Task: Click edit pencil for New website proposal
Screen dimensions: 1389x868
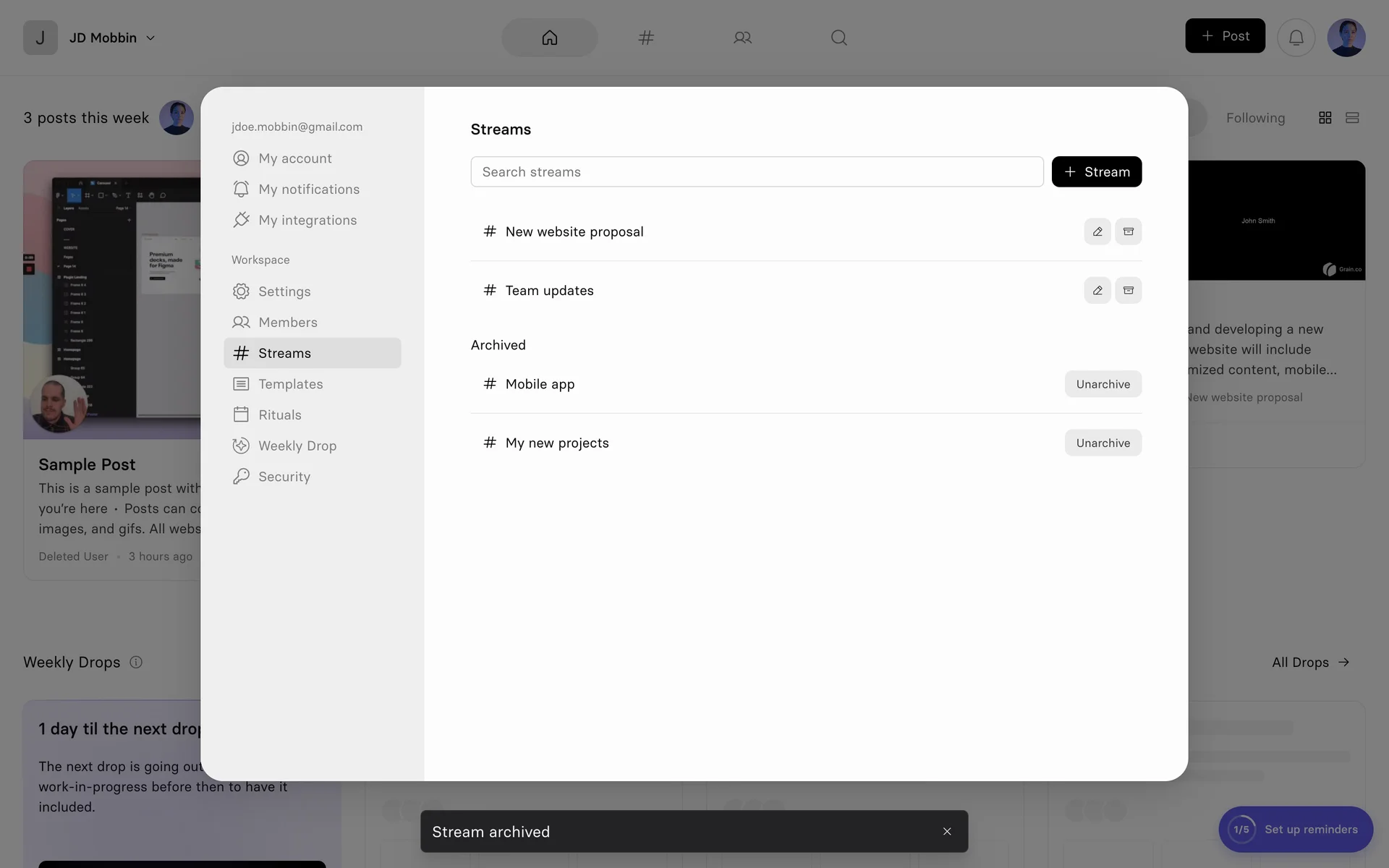Action: (1097, 231)
